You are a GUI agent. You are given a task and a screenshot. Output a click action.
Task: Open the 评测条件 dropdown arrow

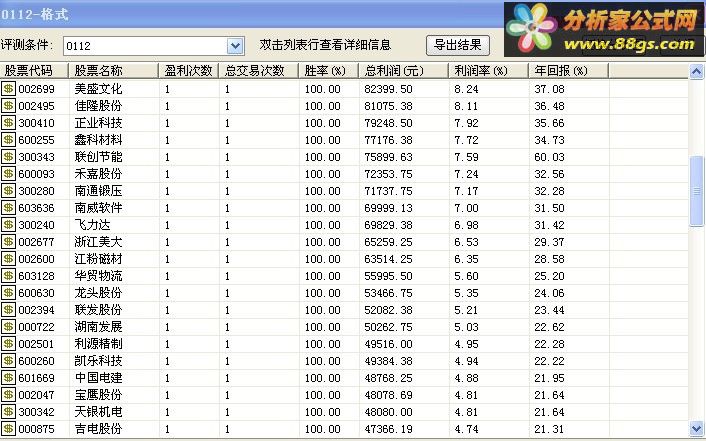pos(235,46)
